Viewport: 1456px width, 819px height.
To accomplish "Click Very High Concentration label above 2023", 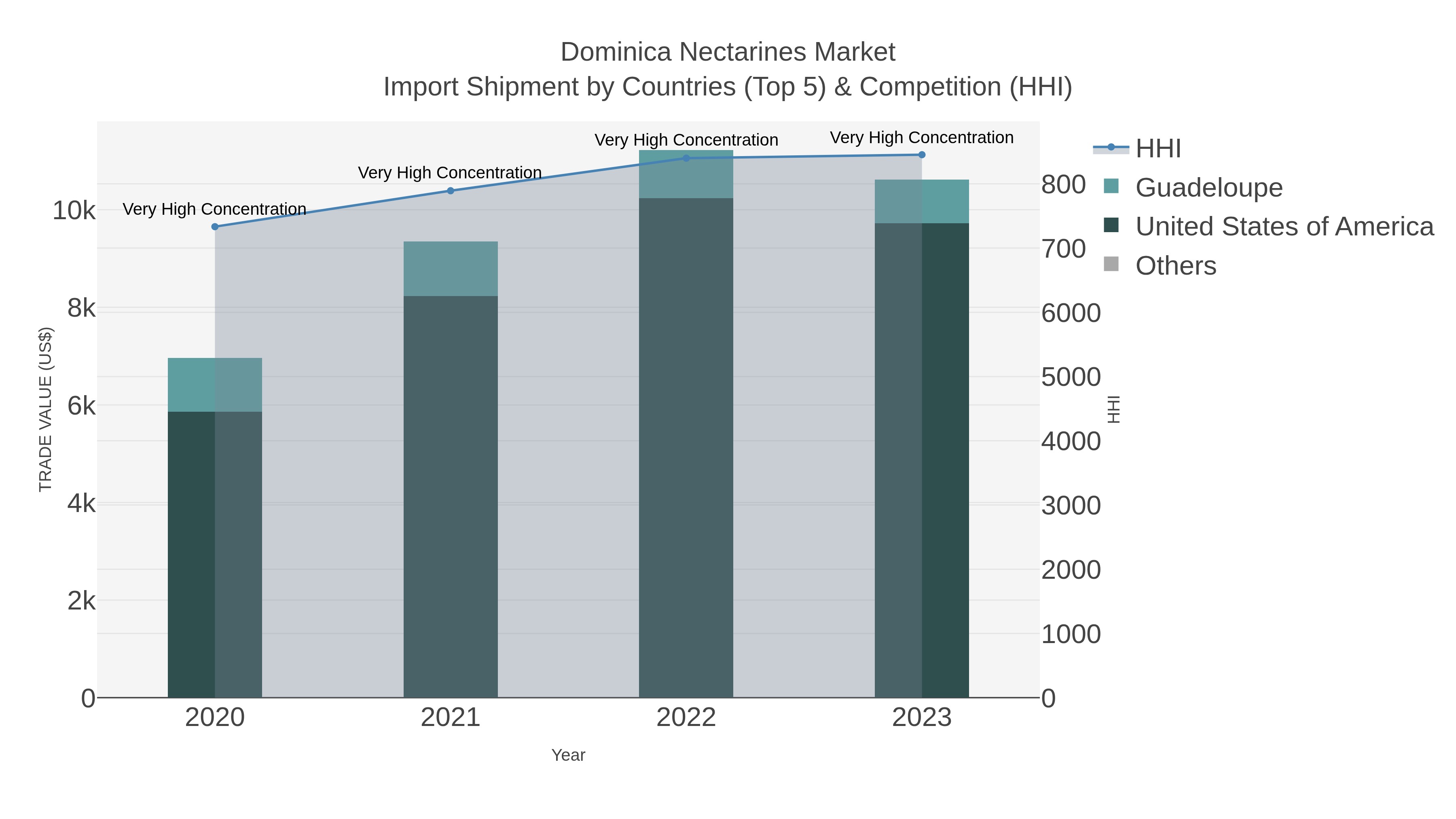I will (x=922, y=138).
